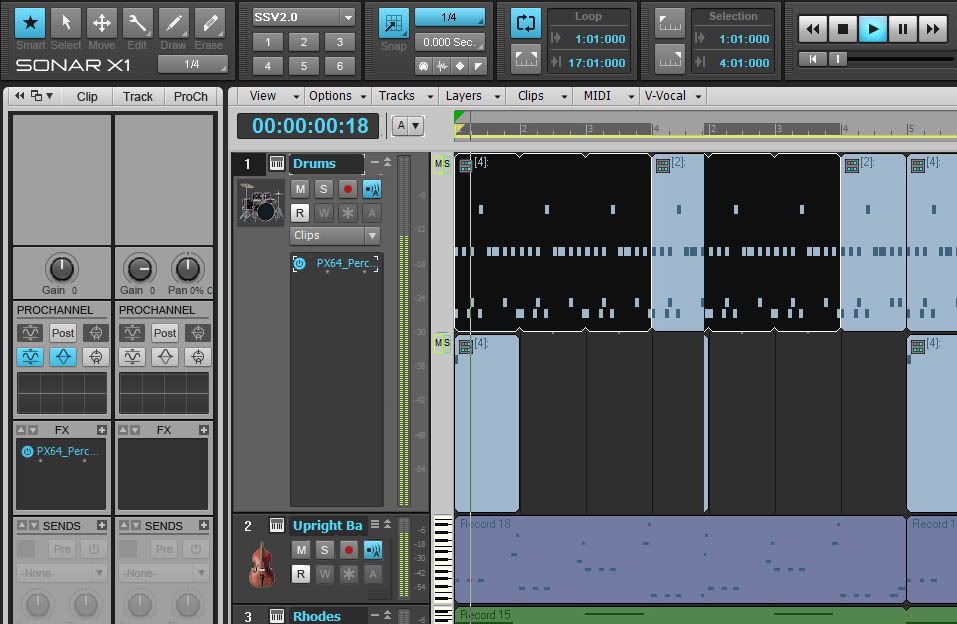Solo the Drums track
Image resolution: width=957 pixels, height=624 pixels.
click(x=323, y=189)
